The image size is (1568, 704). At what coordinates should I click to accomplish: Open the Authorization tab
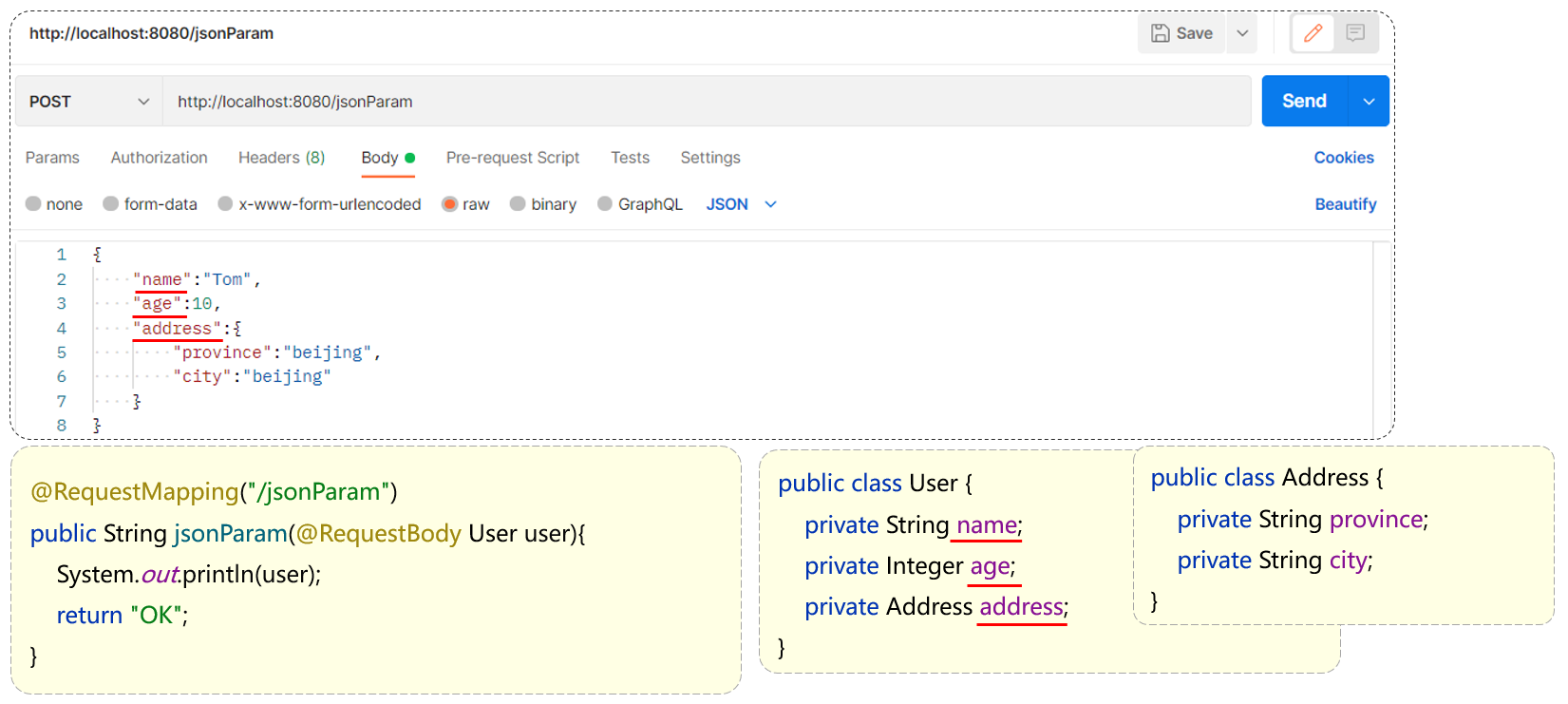tap(159, 158)
